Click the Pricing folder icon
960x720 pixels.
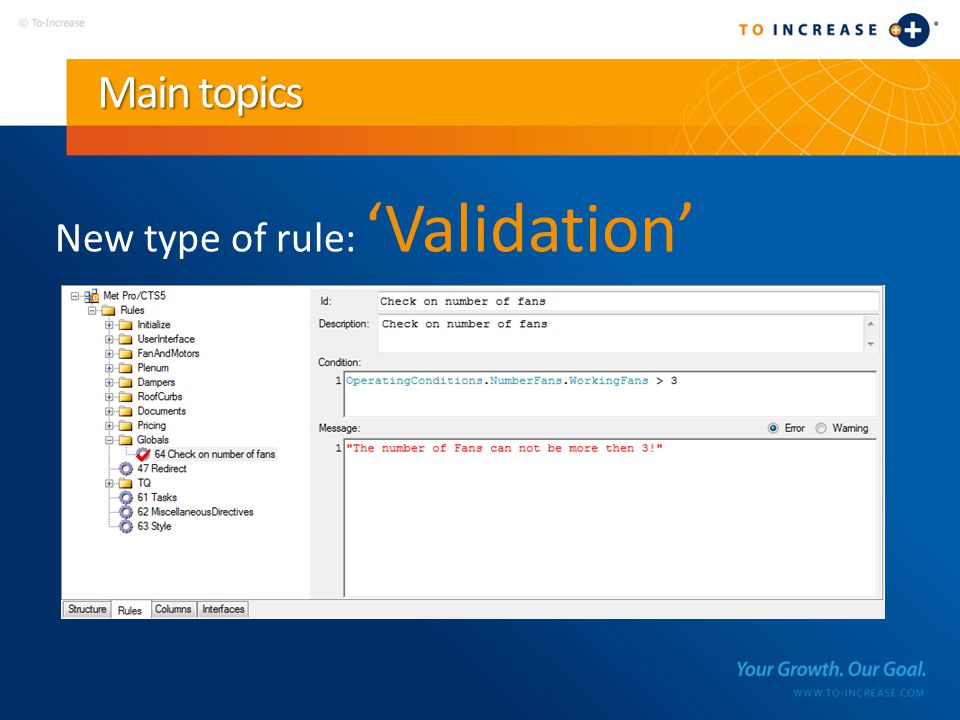coord(126,426)
